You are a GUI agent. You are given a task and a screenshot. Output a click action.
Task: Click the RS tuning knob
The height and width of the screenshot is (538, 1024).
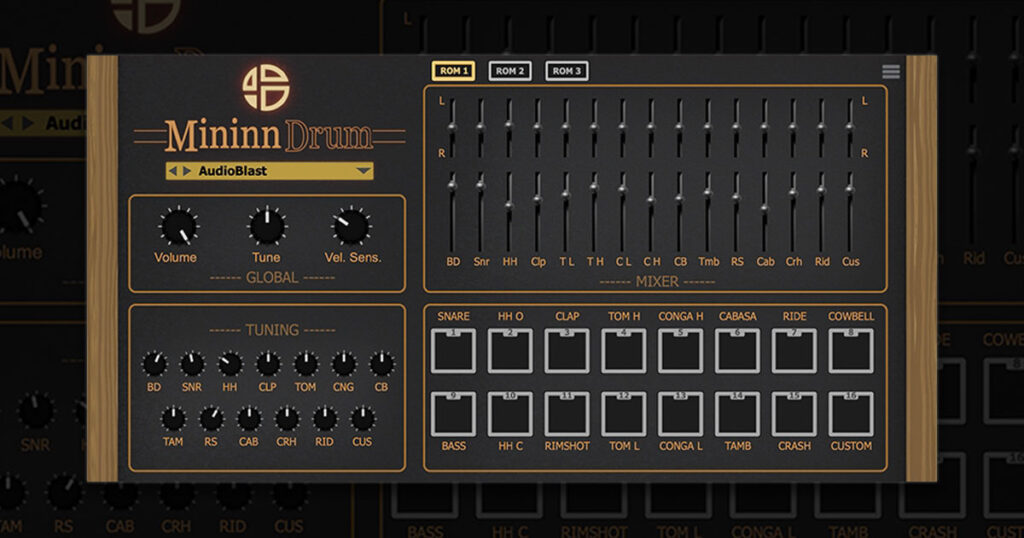click(x=211, y=419)
